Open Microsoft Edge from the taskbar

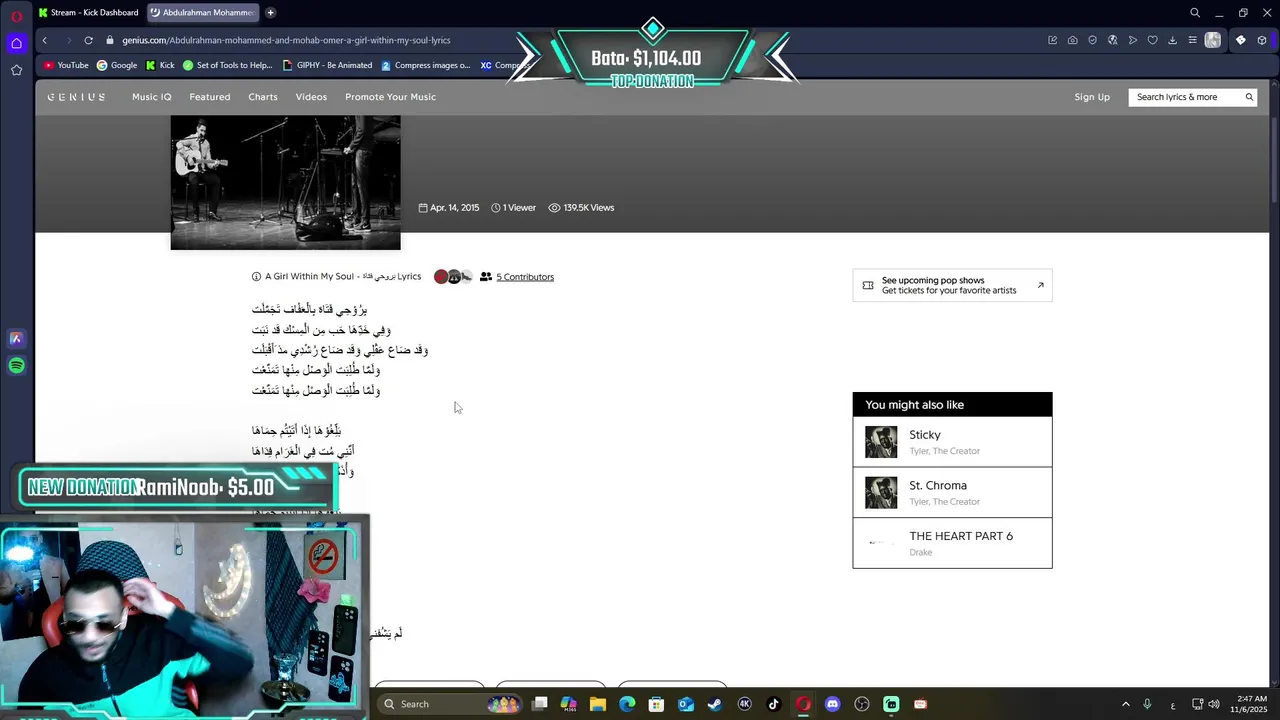click(627, 704)
